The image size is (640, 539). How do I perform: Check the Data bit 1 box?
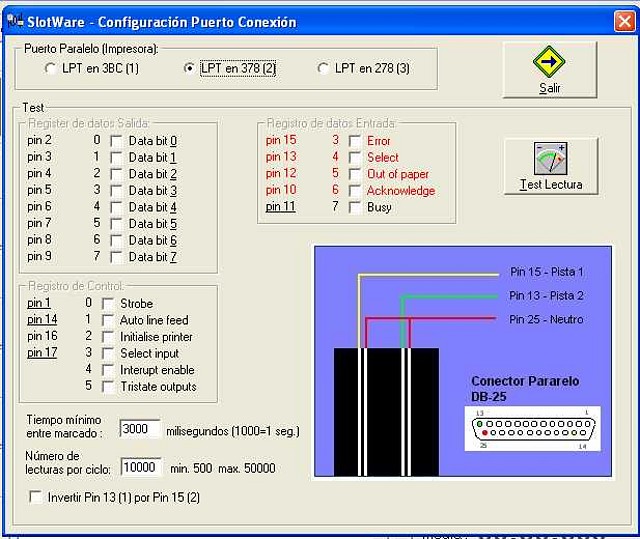pyautogui.click(x=116, y=157)
